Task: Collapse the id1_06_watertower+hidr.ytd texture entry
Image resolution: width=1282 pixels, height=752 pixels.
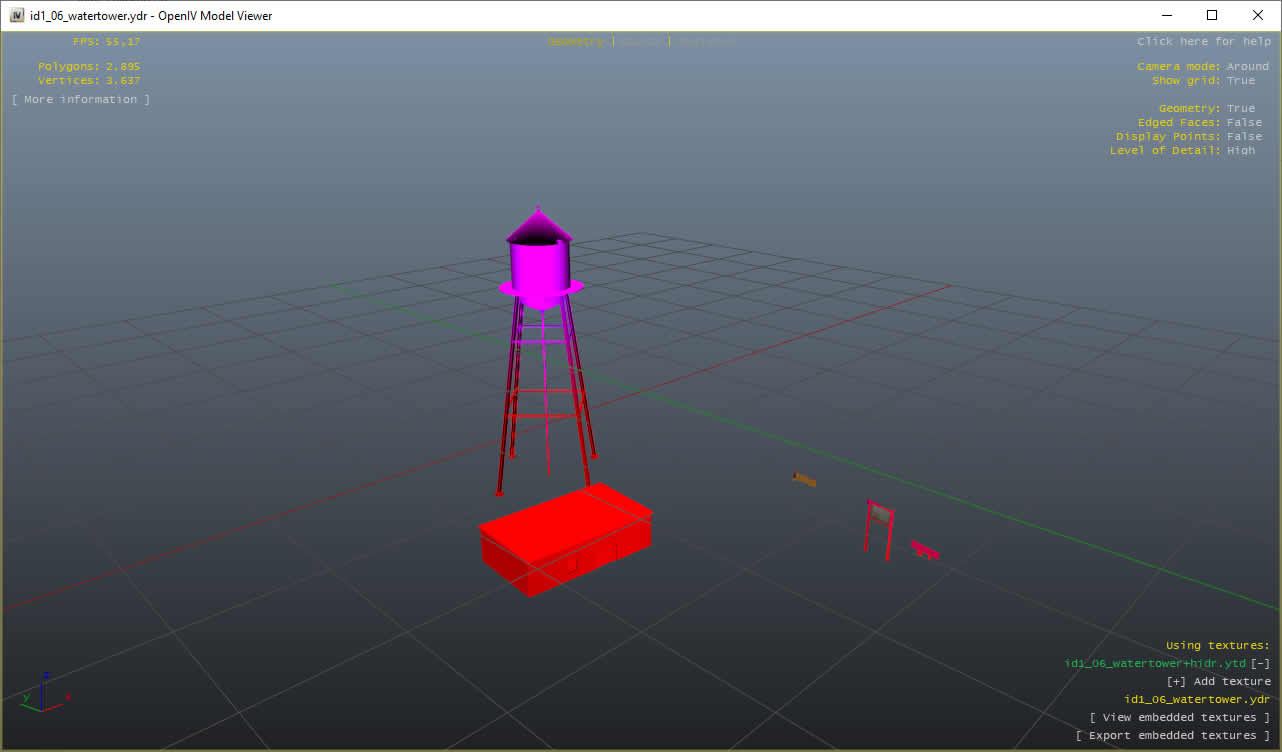Action: coord(1261,663)
